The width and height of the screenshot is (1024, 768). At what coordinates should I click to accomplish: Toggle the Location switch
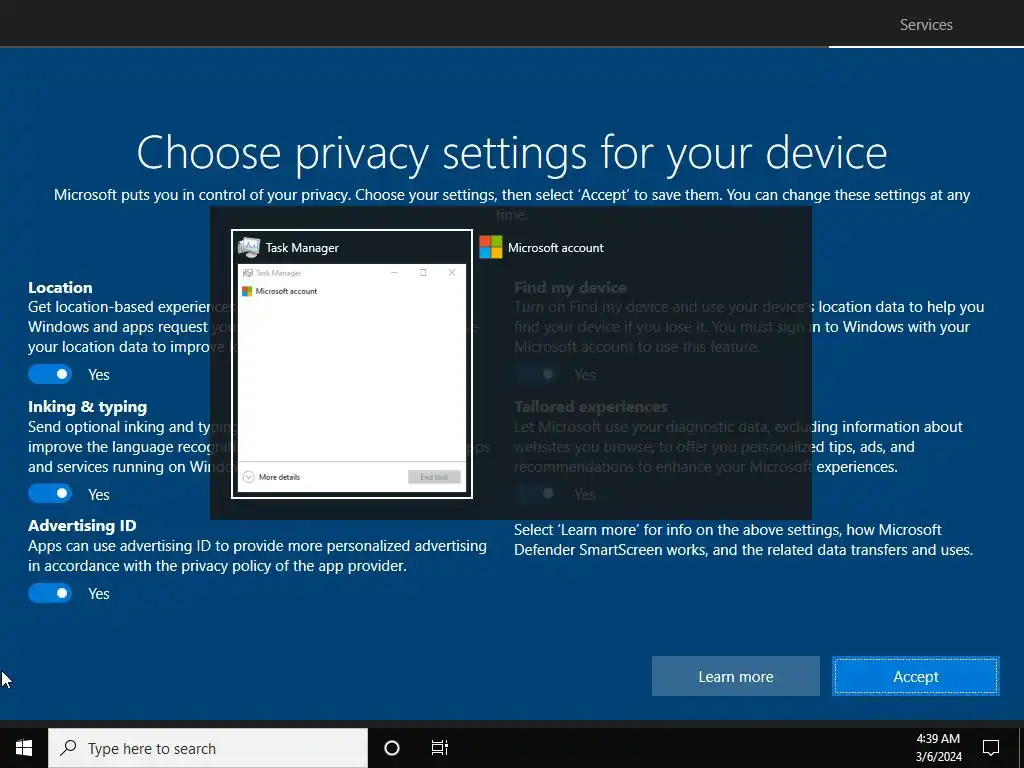tap(50, 374)
